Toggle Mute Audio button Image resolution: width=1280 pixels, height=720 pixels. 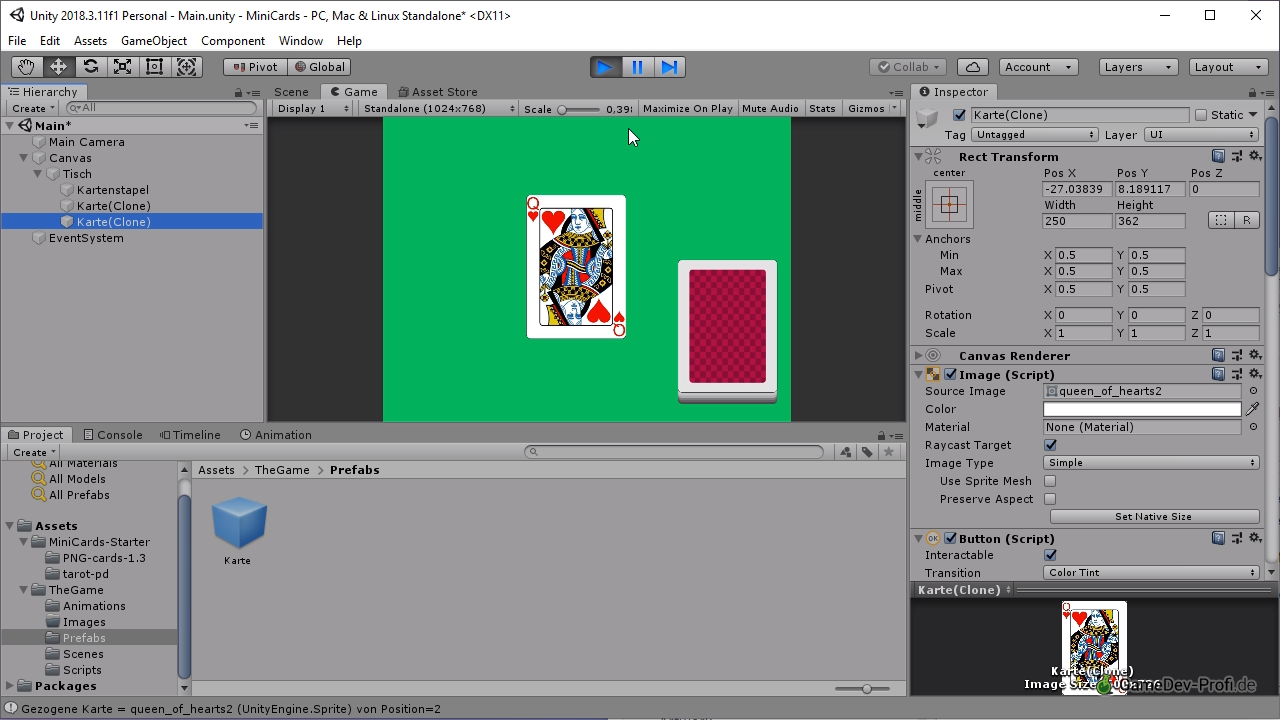pos(770,108)
